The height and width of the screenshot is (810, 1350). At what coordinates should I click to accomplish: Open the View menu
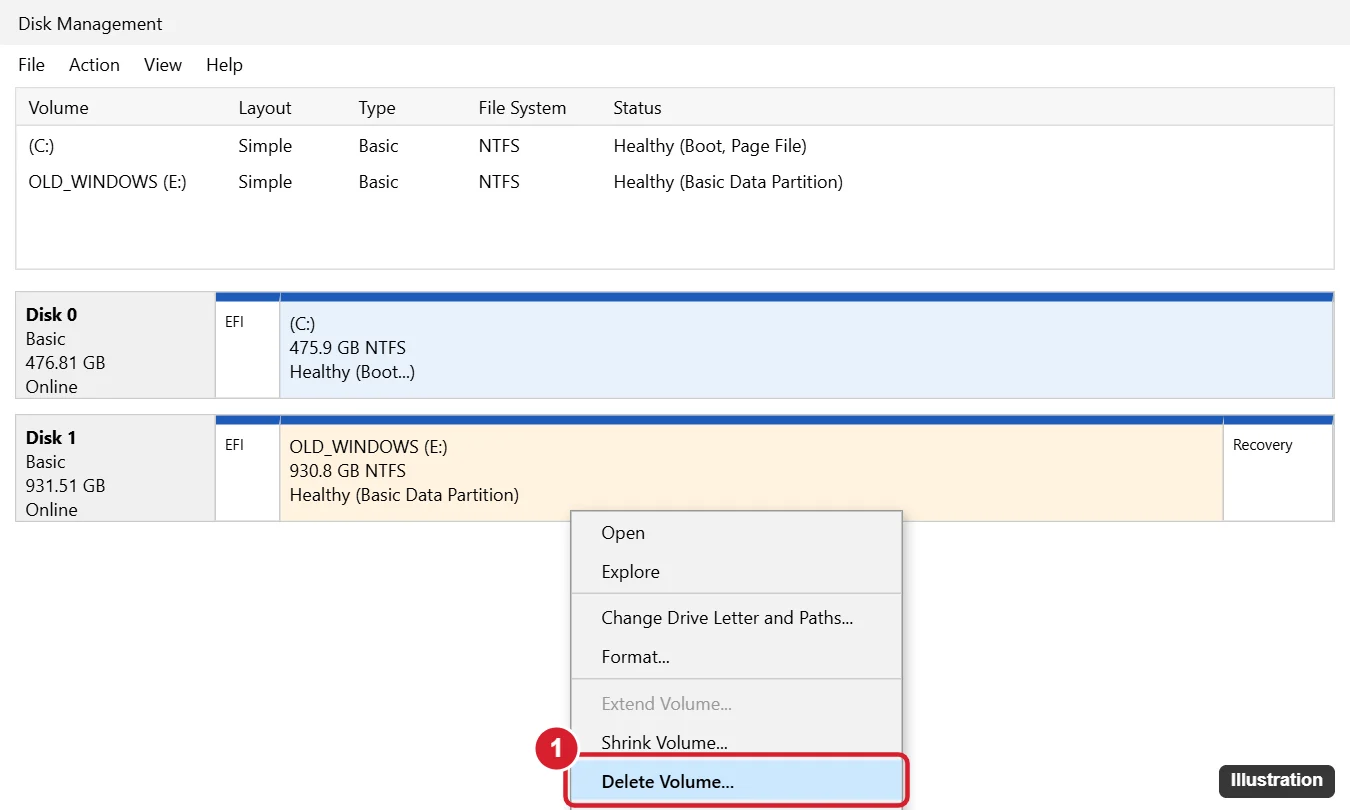163,65
